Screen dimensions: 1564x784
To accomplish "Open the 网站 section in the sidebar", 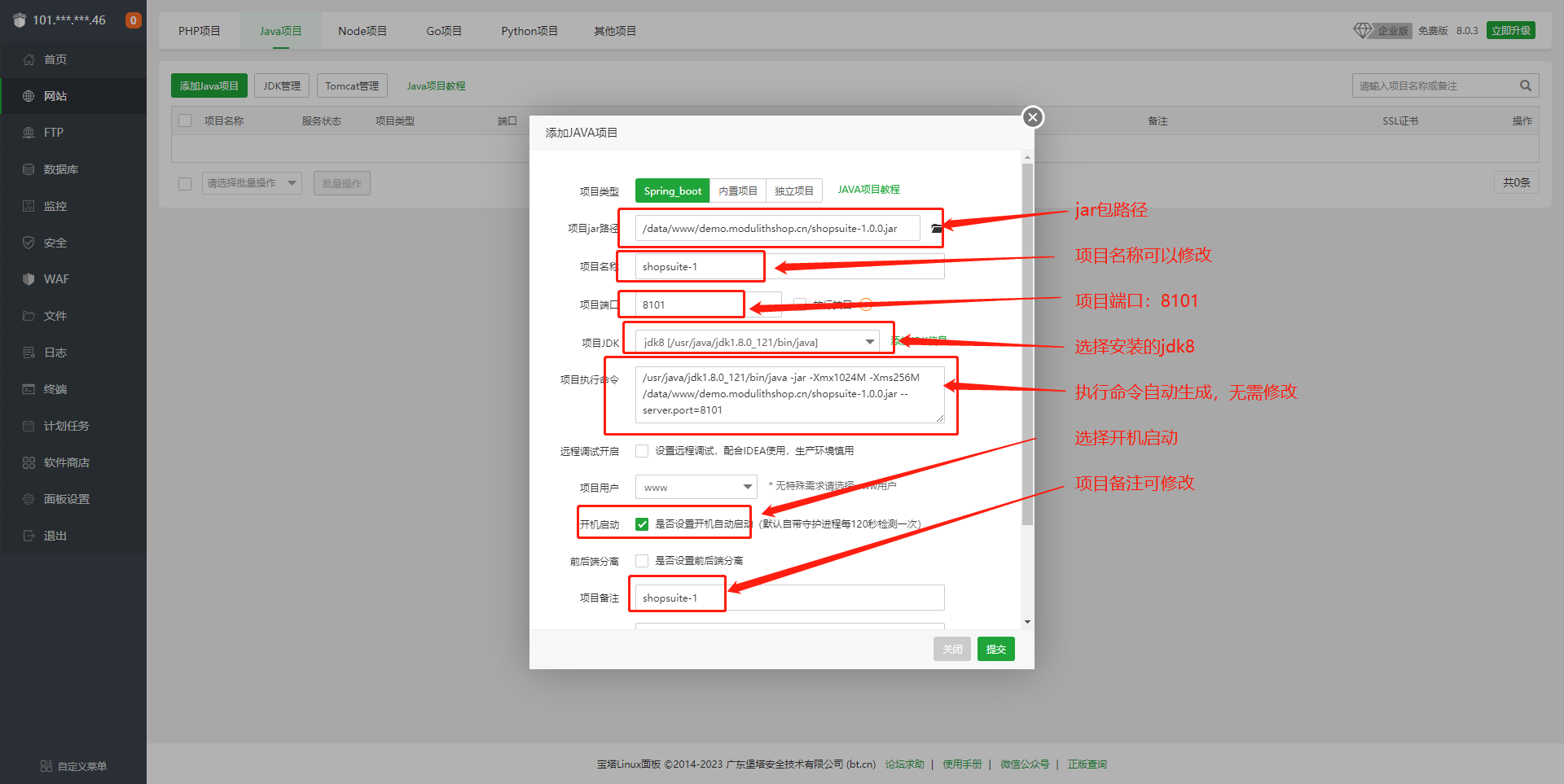I will pyautogui.click(x=55, y=95).
